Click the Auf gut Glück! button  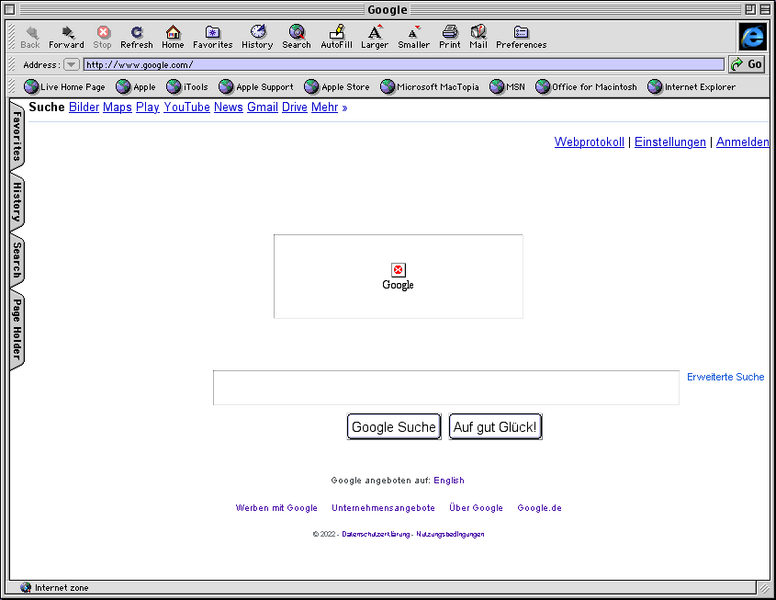495,427
